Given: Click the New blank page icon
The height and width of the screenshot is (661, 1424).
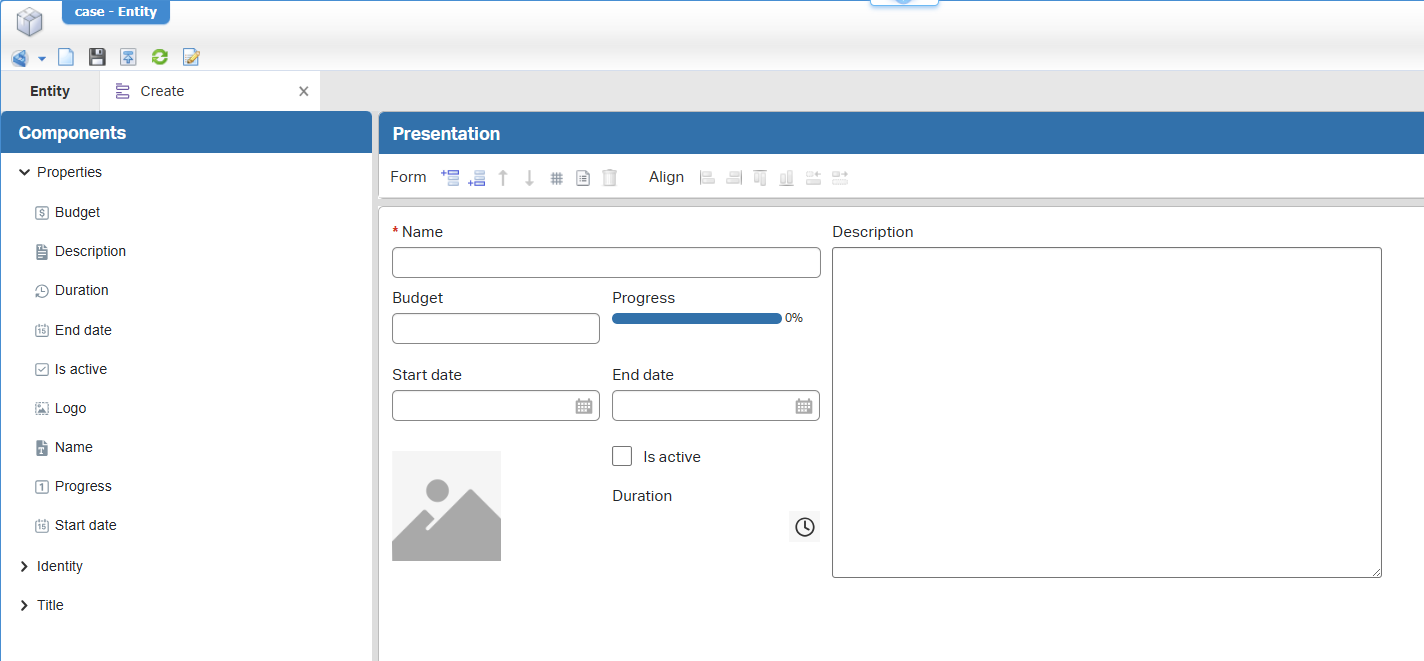Looking at the screenshot, I should pyautogui.click(x=66, y=57).
